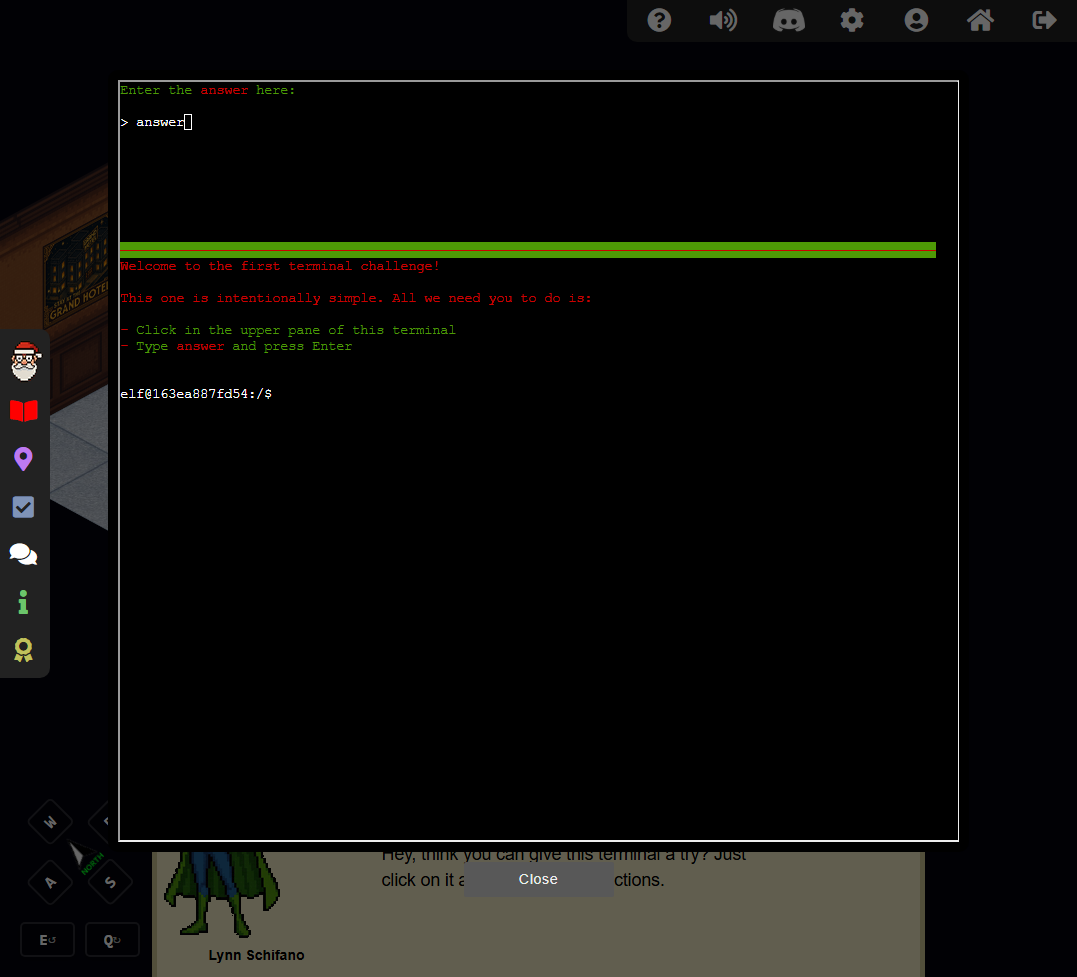Open the red book story icon

[x=24, y=410]
